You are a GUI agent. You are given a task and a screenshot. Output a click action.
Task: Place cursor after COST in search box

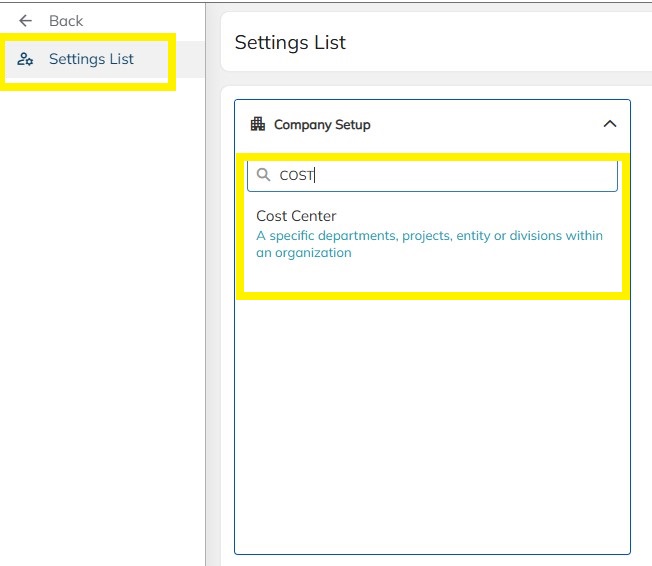316,175
